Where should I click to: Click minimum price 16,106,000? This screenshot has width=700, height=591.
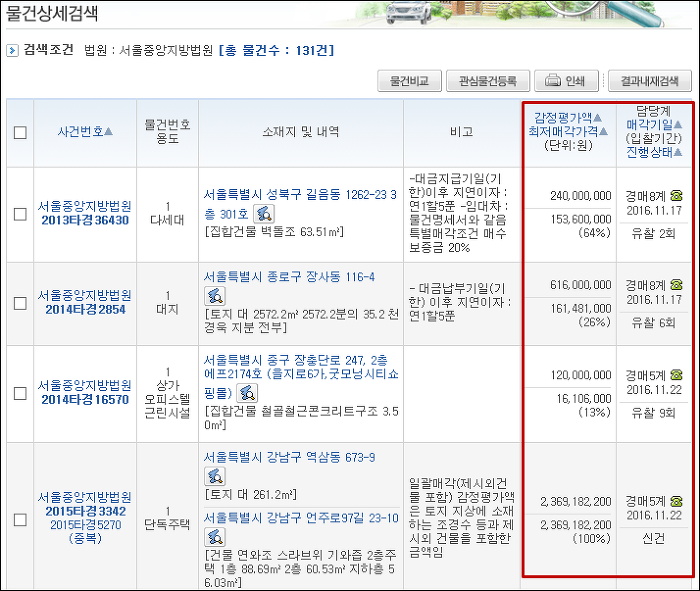[583, 399]
